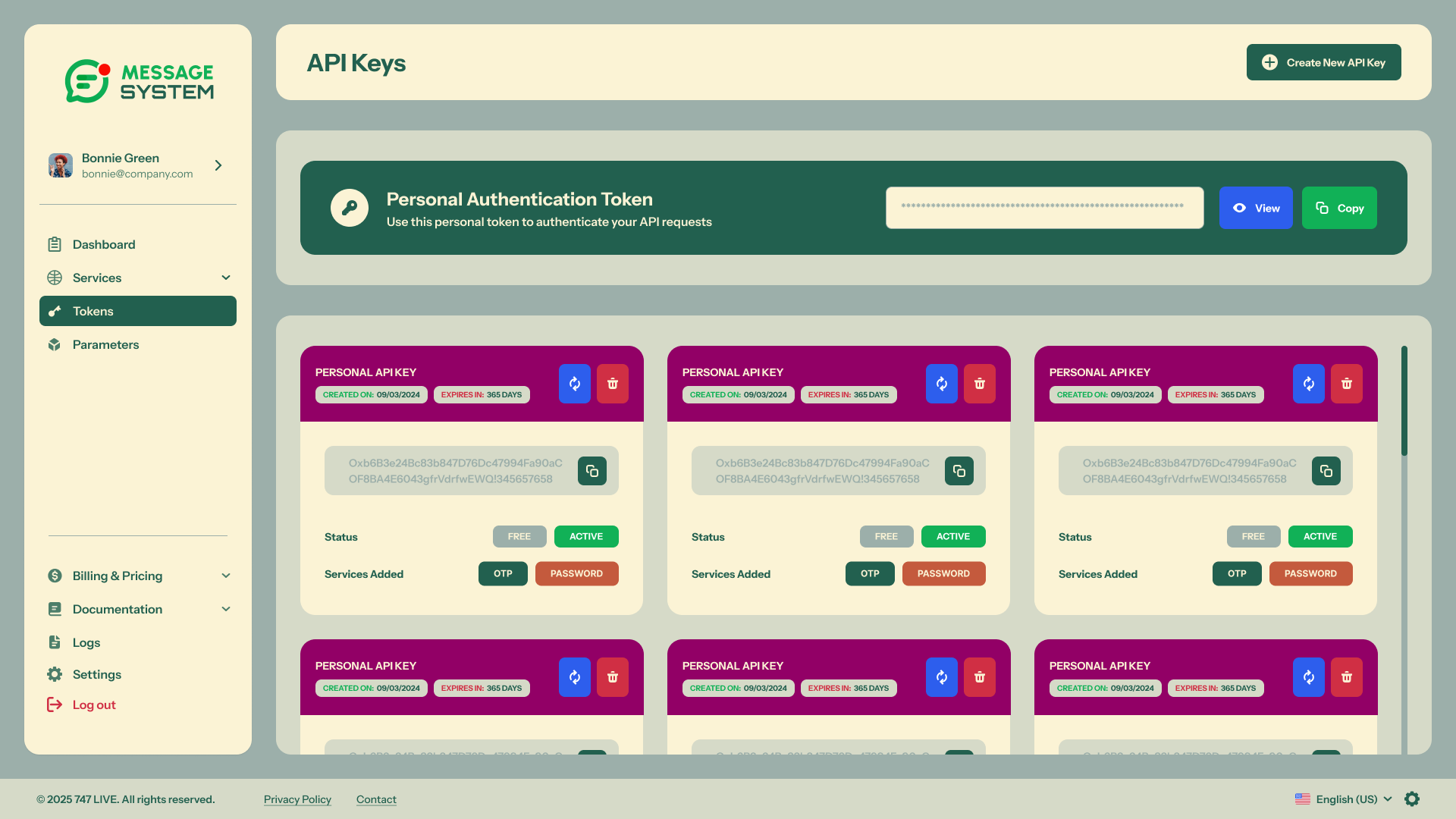This screenshot has width=1456, height=819.
Task: Regenerate the right top-row API key
Action: (1309, 384)
